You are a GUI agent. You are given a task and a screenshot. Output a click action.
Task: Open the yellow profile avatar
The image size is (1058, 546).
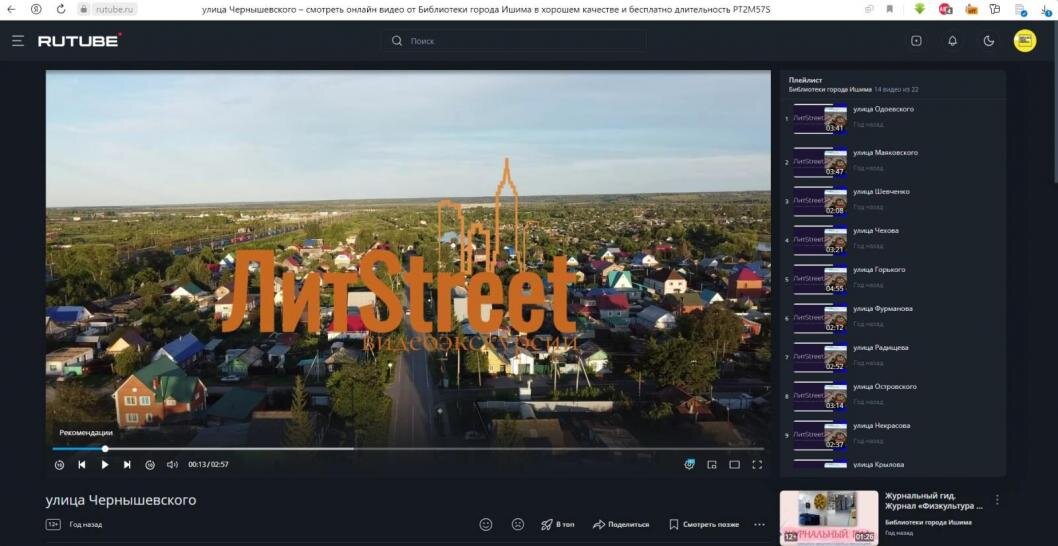[x=1025, y=41]
